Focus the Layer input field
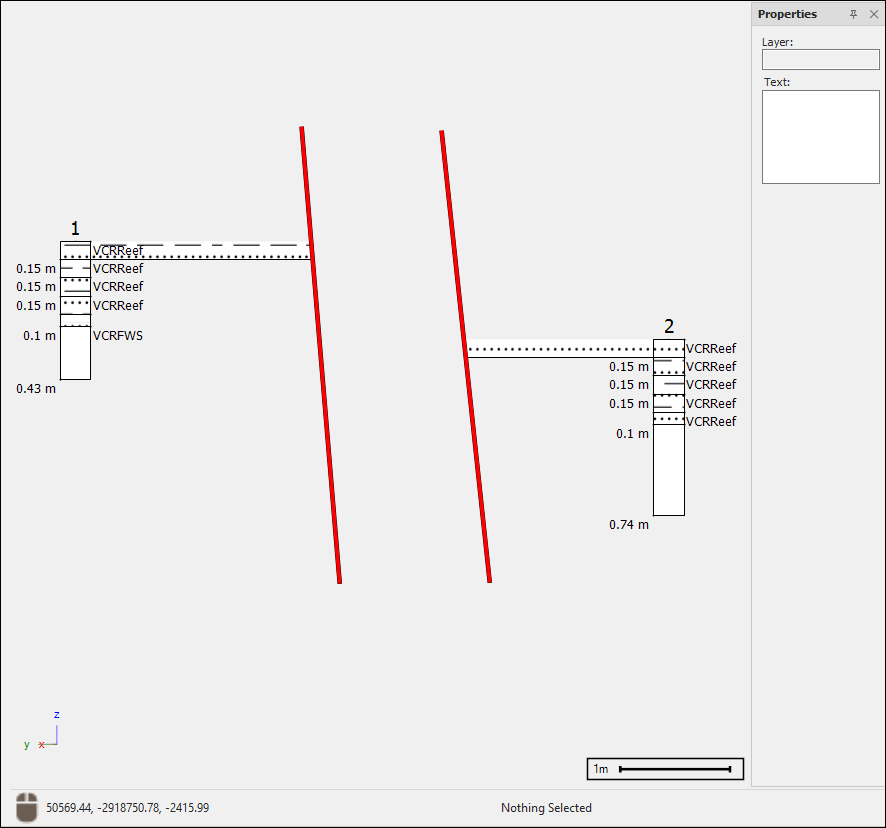The height and width of the screenshot is (828, 886). click(820, 60)
